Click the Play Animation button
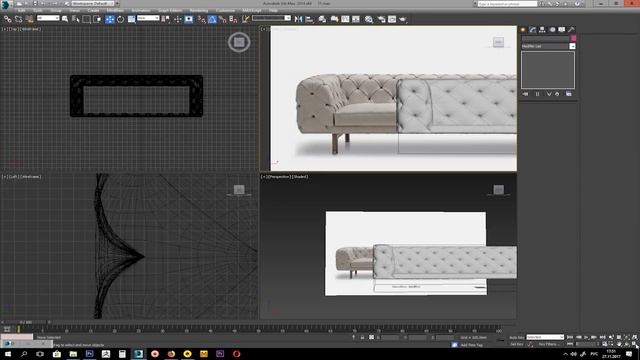Image resolution: width=640 pixels, height=360 pixels. pos(586,337)
